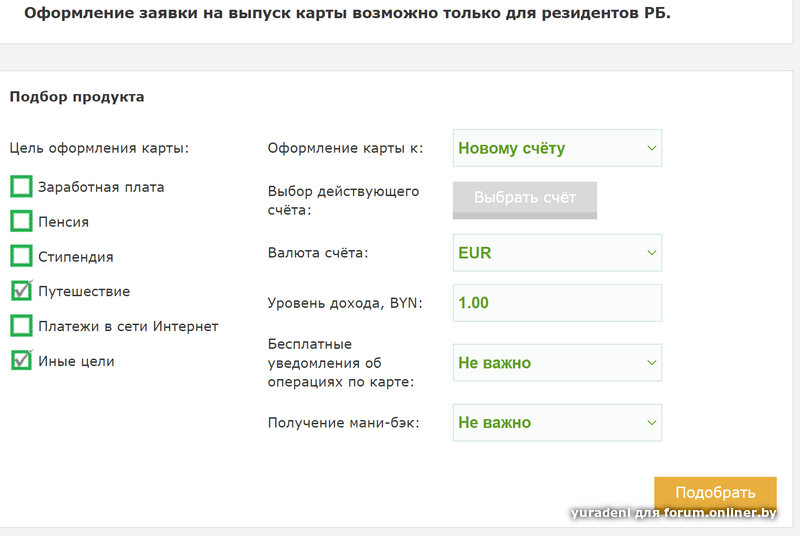Expand the Получение мани-бэк dropdown

pyautogui.click(x=557, y=422)
